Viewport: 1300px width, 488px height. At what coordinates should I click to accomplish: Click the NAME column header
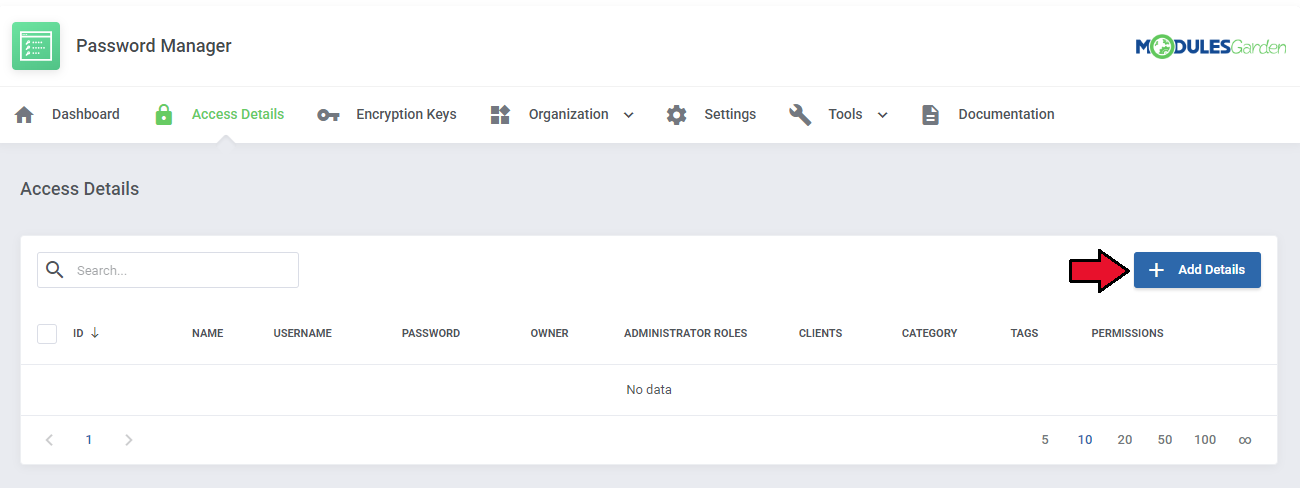(207, 333)
